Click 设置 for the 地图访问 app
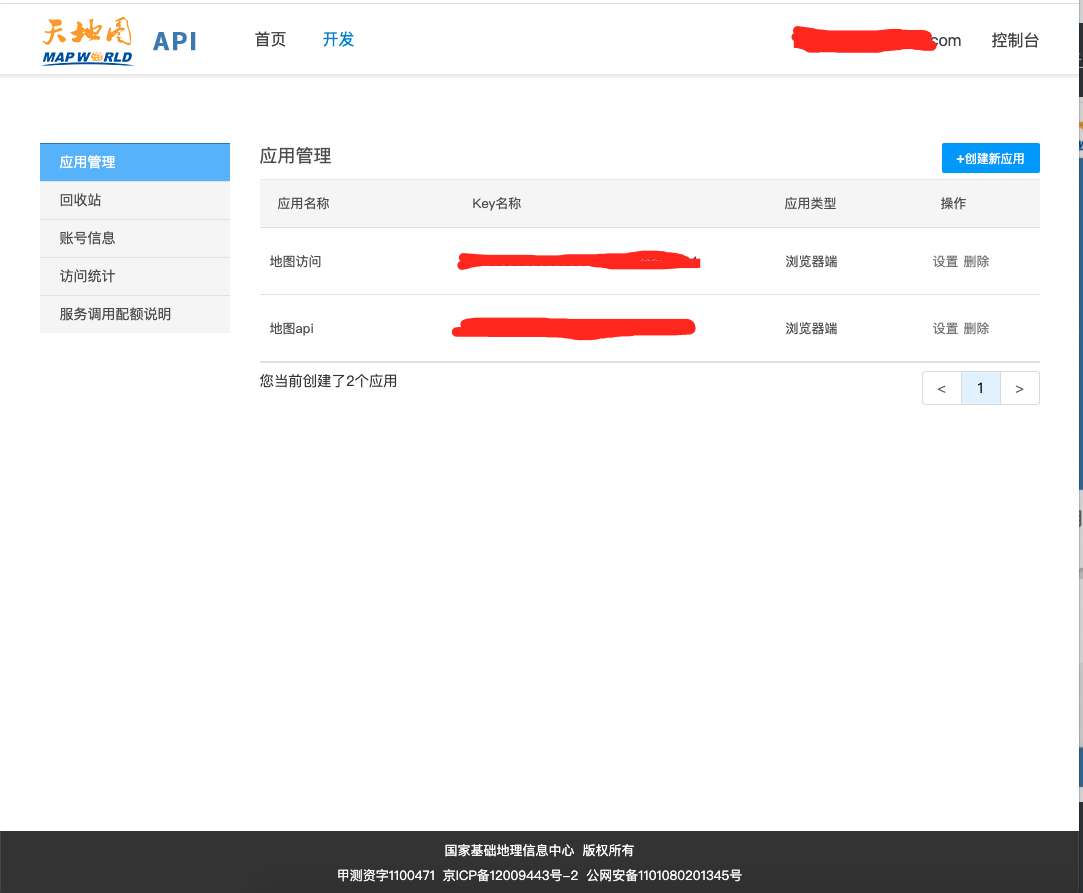Screen dimensions: 1083x893 945,262
